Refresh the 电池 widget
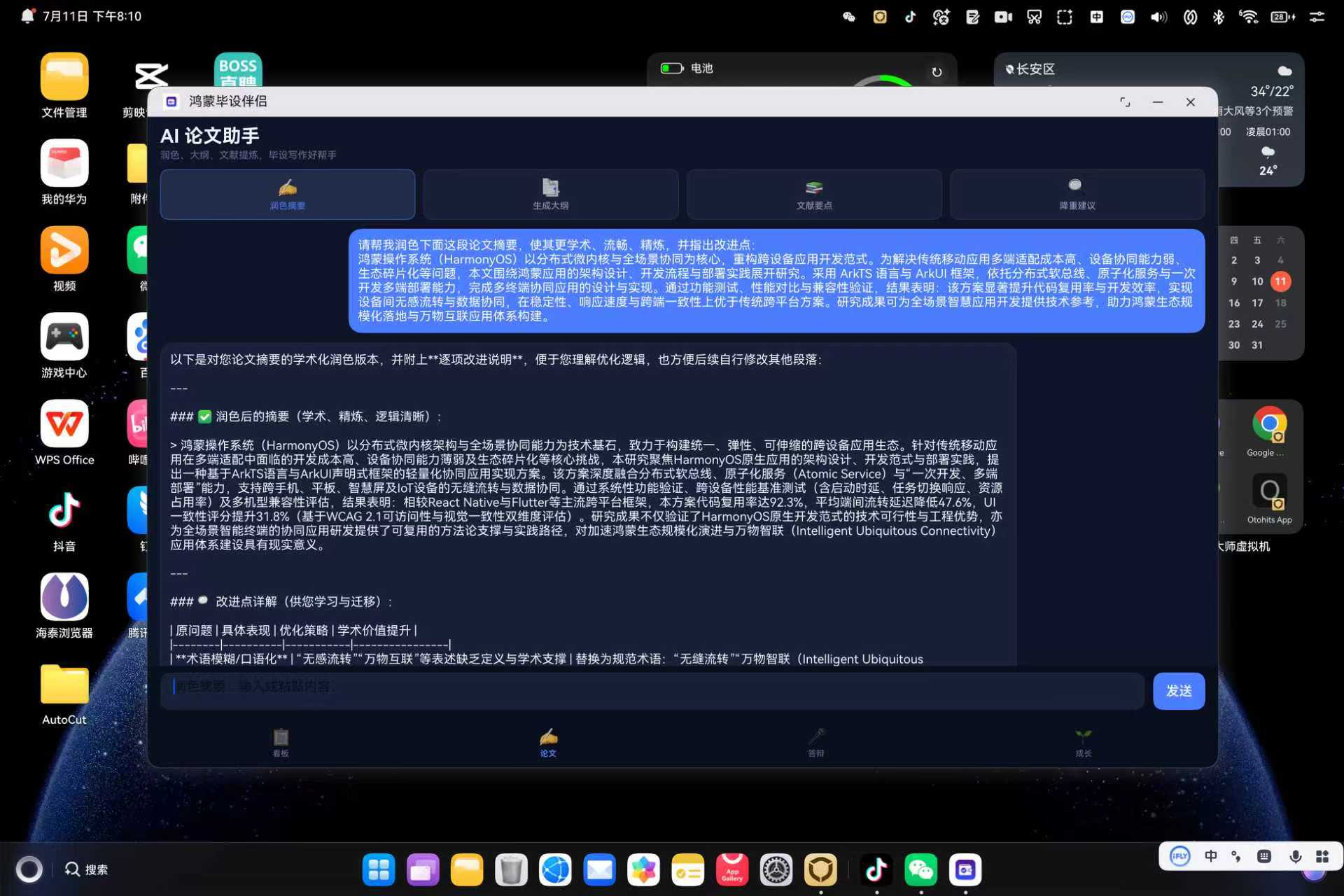Viewport: 1344px width, 896px height. pyautogui.click(x=937, y=72)
